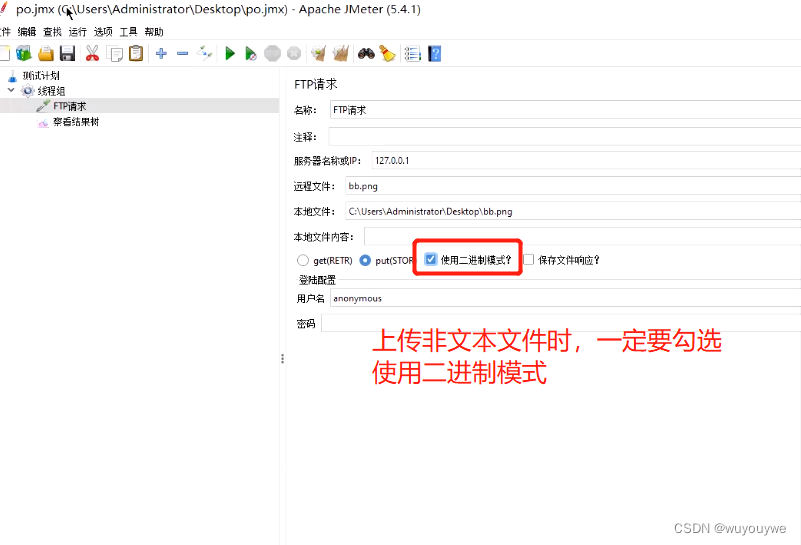
Task: Collapse all with the blue minus icon
Action: point(182,53)
